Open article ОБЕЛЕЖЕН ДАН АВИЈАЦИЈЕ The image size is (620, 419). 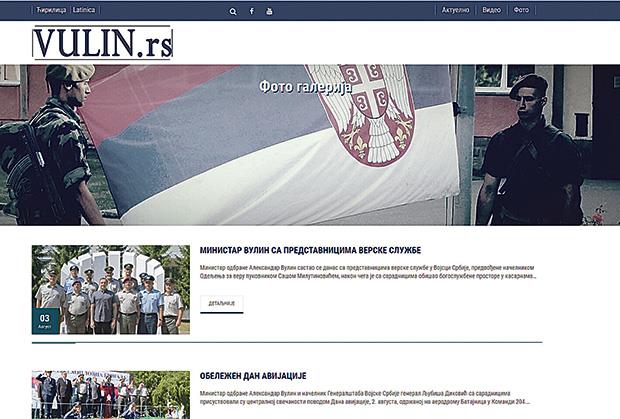point(253,376)
